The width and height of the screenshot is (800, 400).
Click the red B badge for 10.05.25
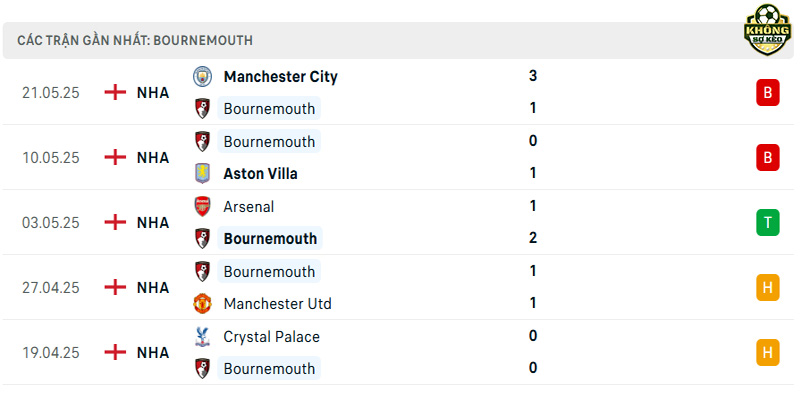pos(767,158)
